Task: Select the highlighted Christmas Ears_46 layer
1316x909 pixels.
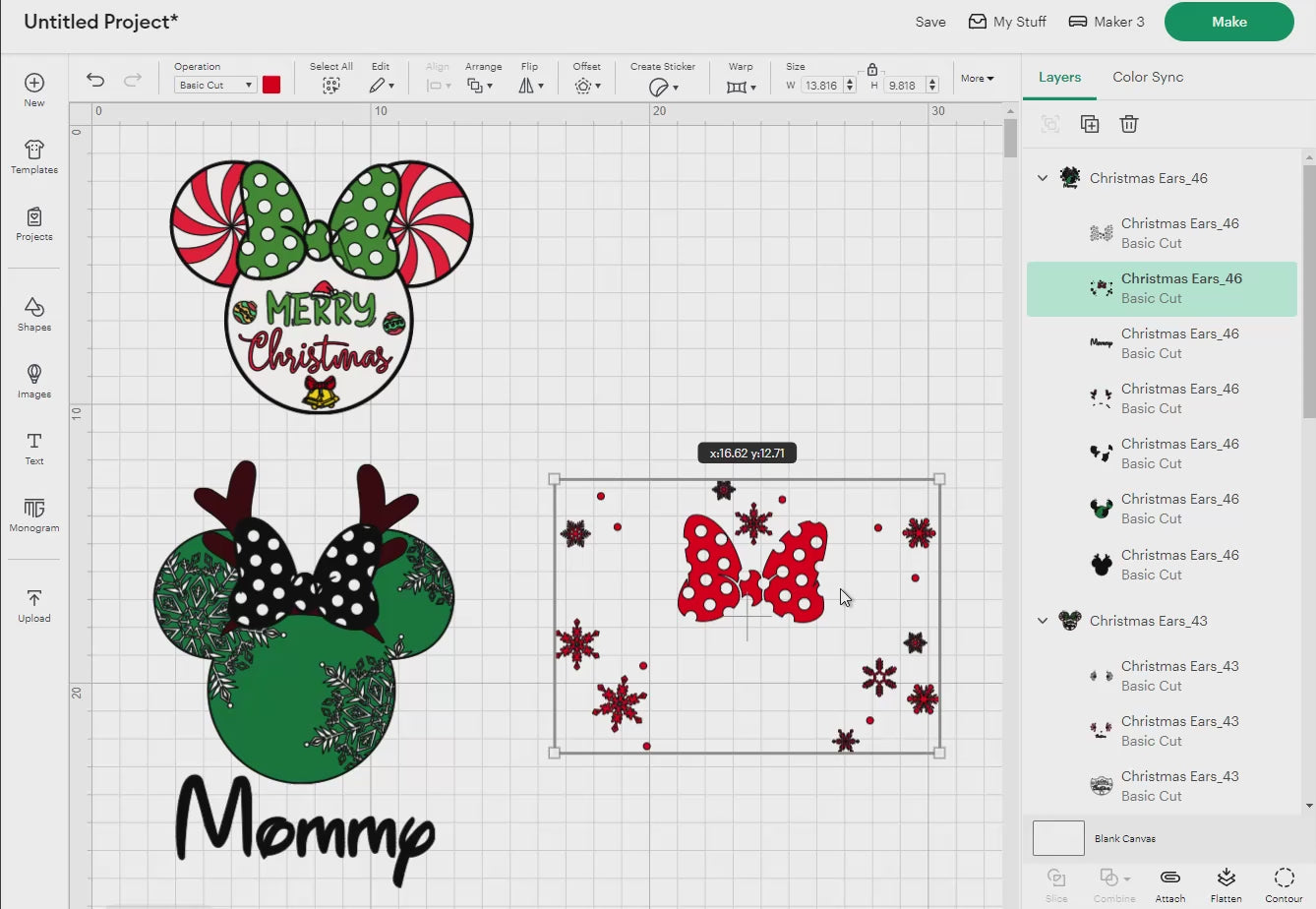Action: click(1162, 288)
